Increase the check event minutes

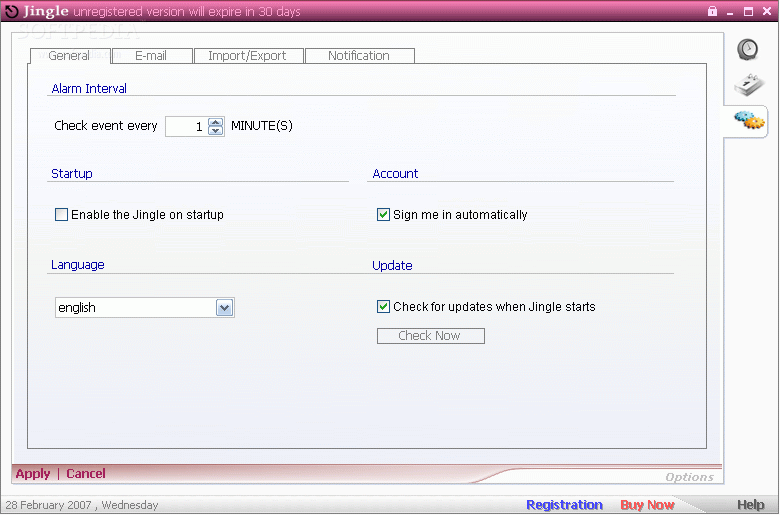pyautogui.click(x=215, y=122)
